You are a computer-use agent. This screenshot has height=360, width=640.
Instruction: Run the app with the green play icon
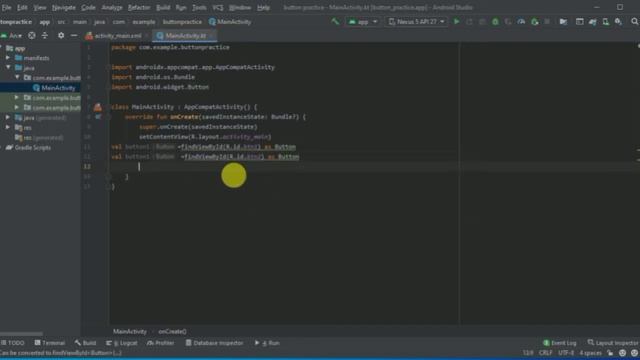456,22
